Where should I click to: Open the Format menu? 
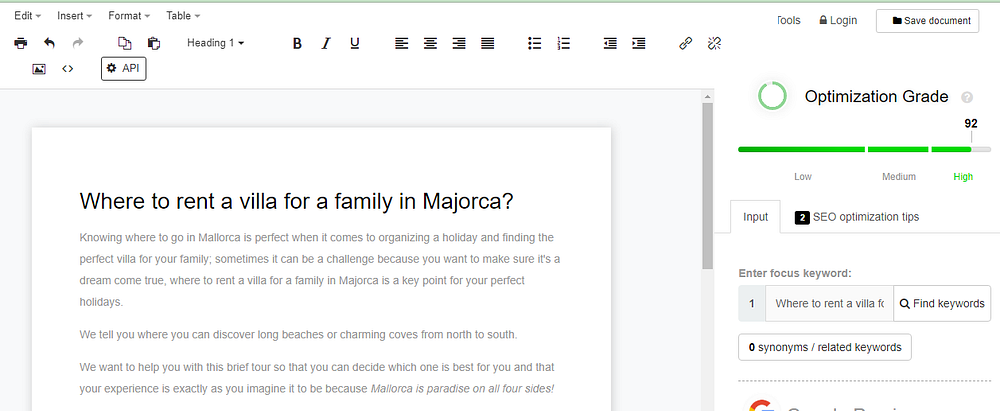click(129, 15)
